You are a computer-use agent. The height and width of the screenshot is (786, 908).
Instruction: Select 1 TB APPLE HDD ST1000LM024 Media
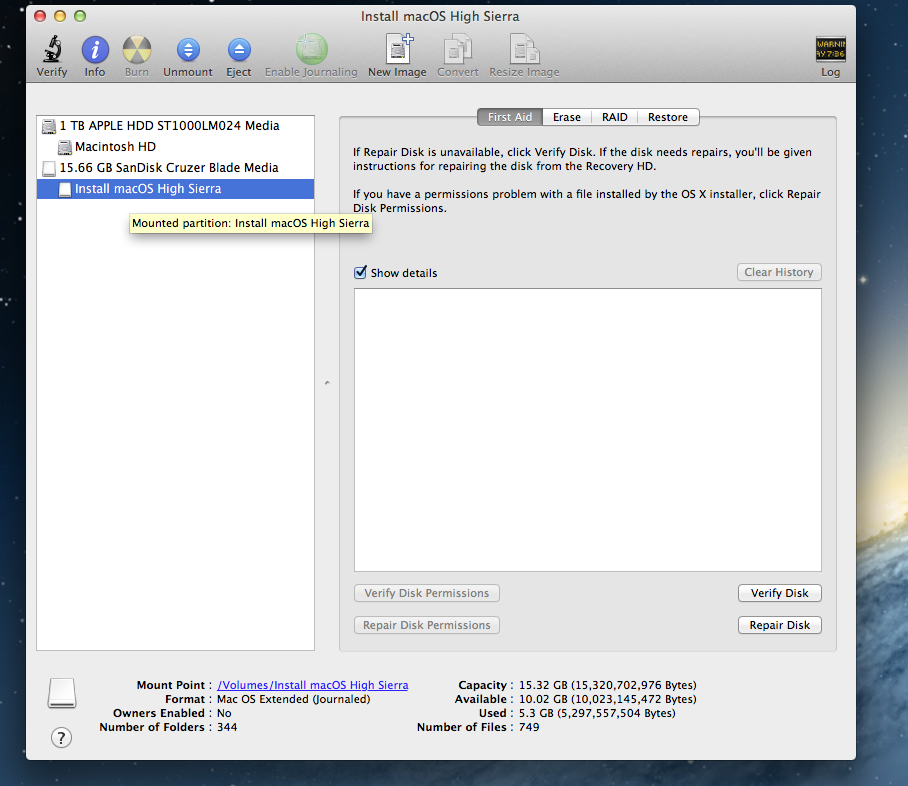[175, 126]
